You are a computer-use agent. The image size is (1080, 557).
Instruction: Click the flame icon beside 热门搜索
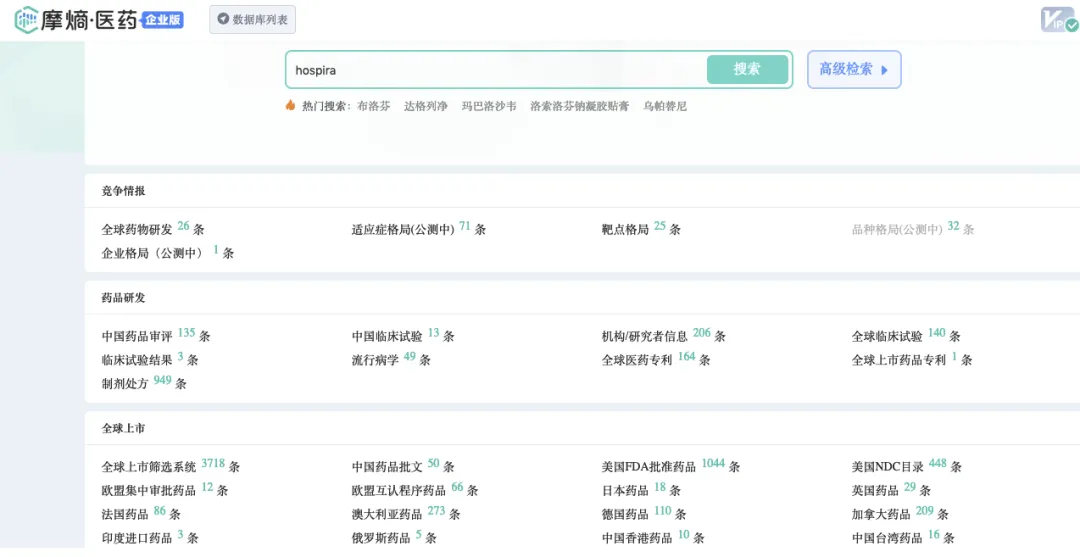(x=291, y=105)
